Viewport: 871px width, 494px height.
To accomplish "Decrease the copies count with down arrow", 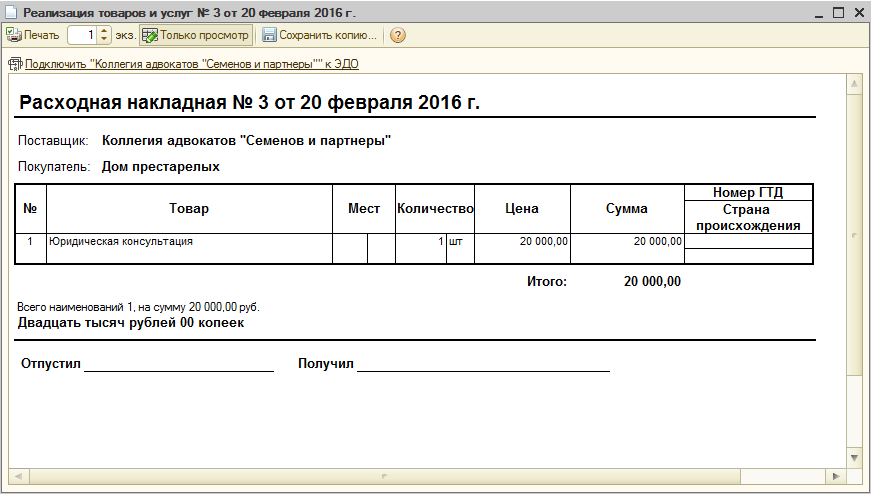I will [104, 39].
